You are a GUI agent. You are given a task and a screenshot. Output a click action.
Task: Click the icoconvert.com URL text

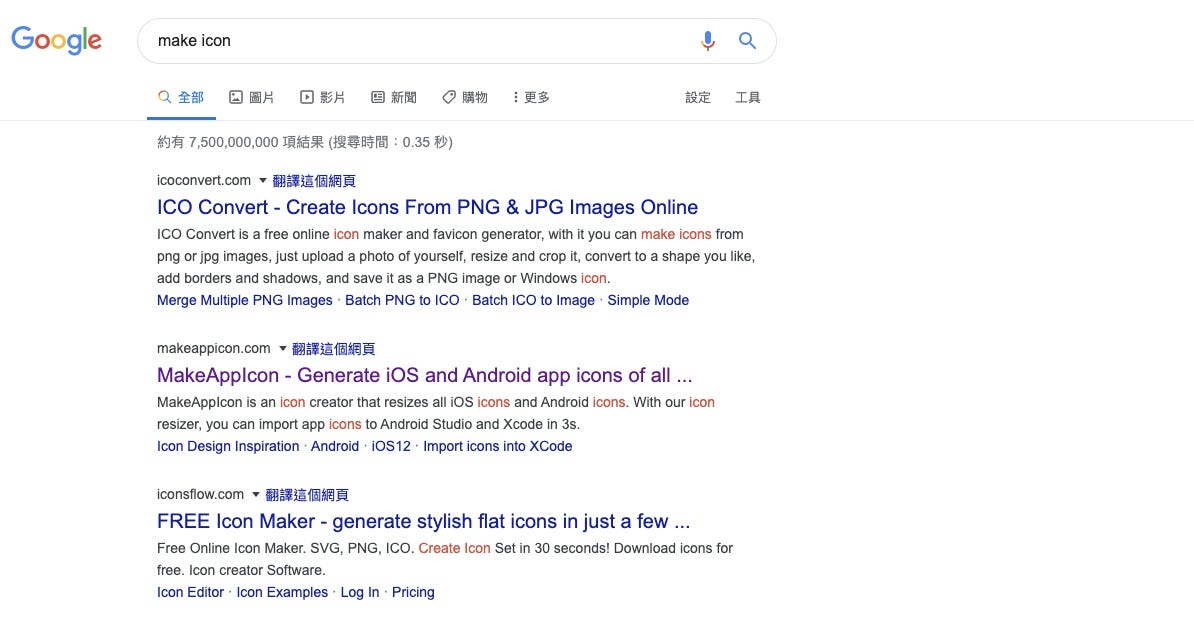point(204,181)
